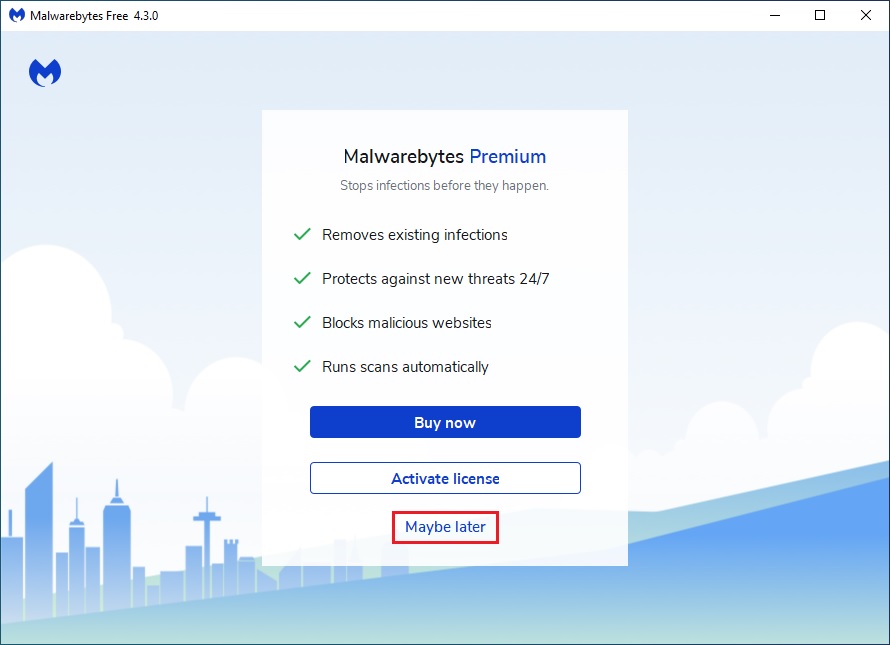This screenshot has height=645, width=890.
Task: Click the checkmark beside Runs scans automatically
Action: (301, 366)
